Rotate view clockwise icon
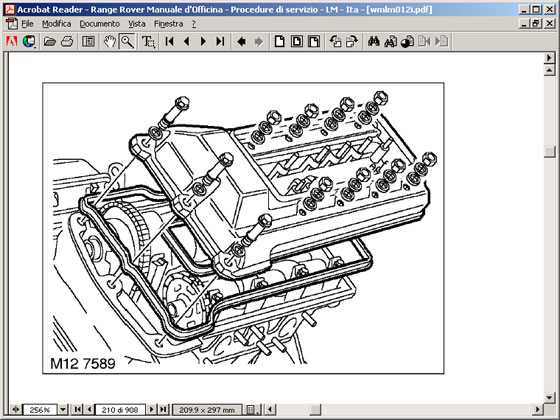The height and width of the screenshot is (420, 560). [352, 41]
